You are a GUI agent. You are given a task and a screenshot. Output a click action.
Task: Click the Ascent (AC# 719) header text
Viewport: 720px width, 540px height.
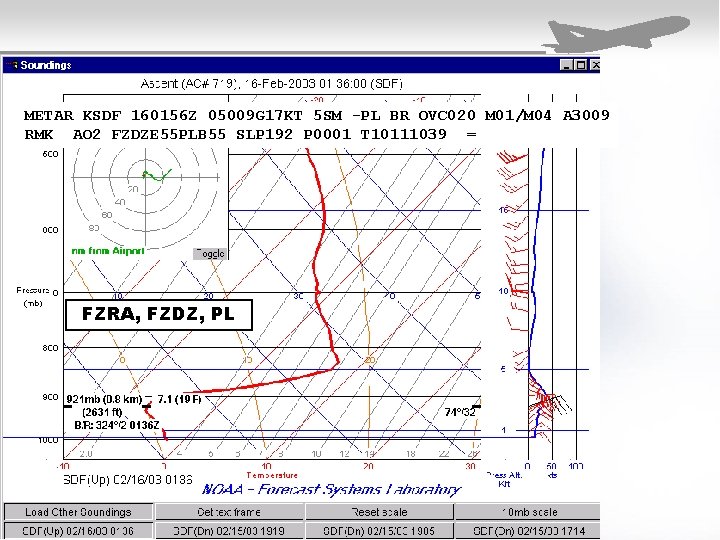pyautogui.click(x=271, y=84)
